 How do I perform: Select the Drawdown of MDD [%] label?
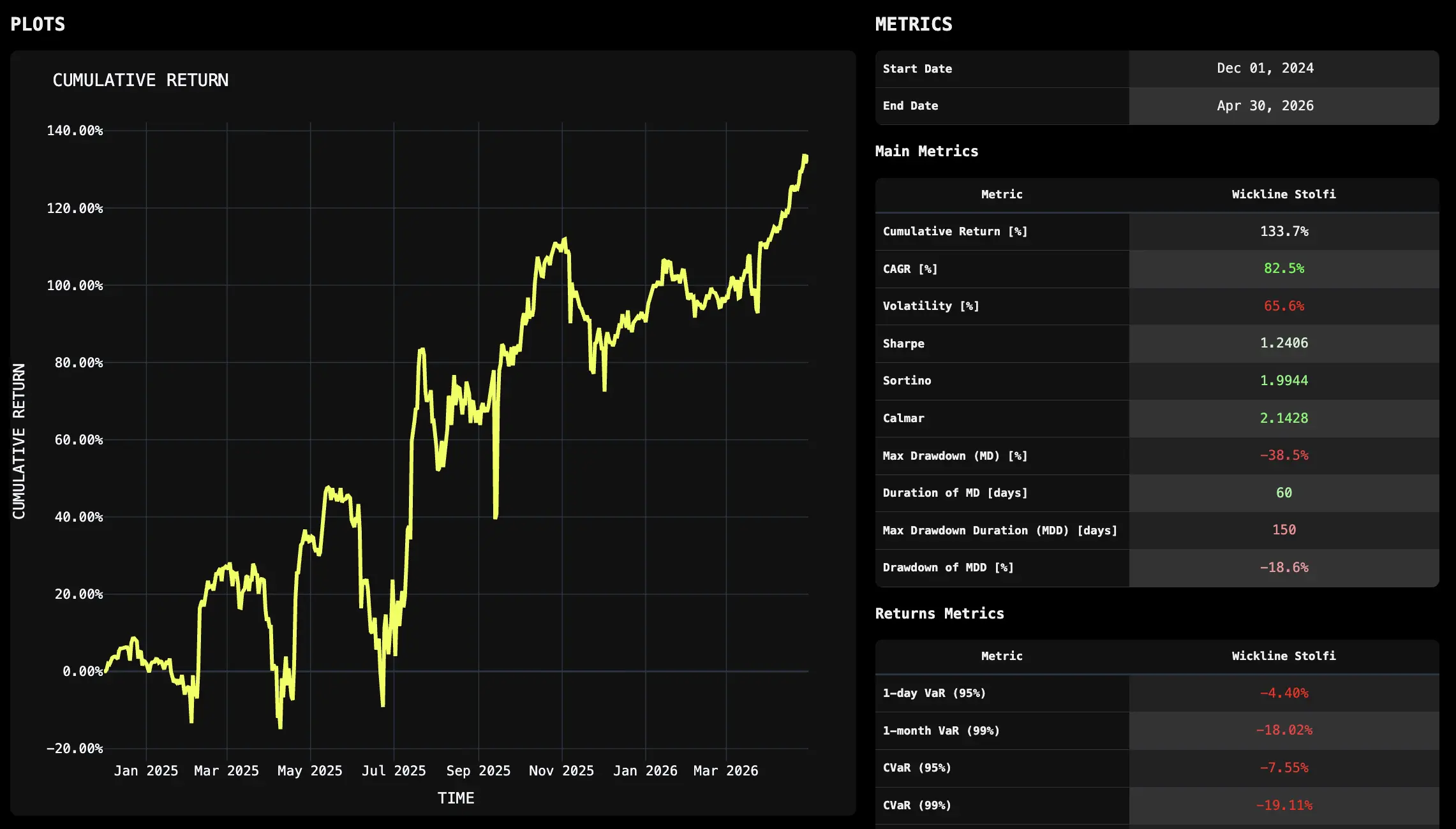948,568
